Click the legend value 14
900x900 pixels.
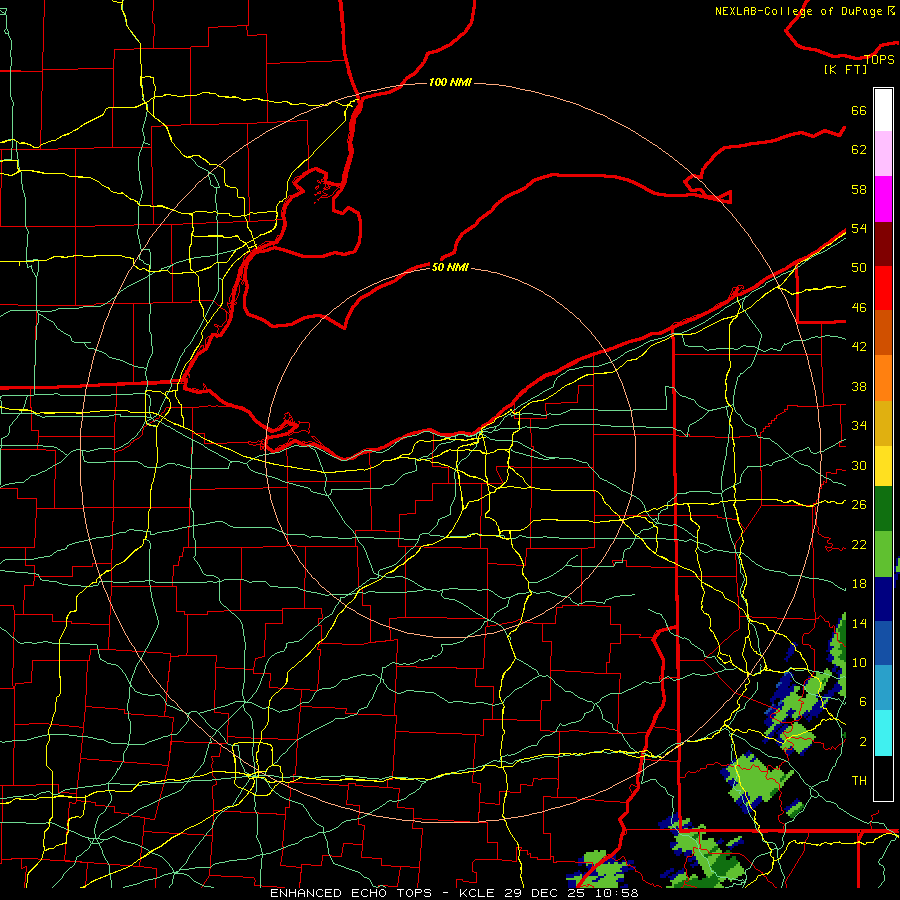[859, 623]
